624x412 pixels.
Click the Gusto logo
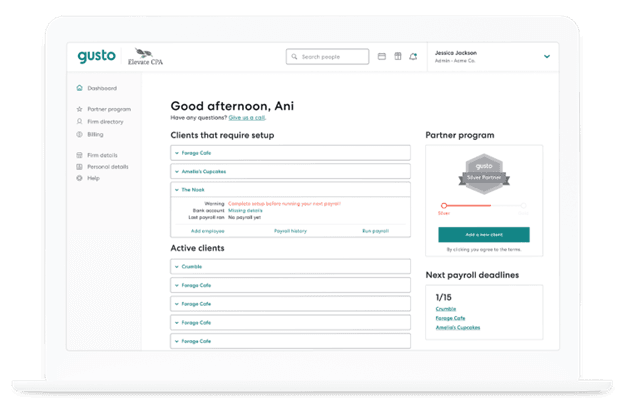coord(96,56)
